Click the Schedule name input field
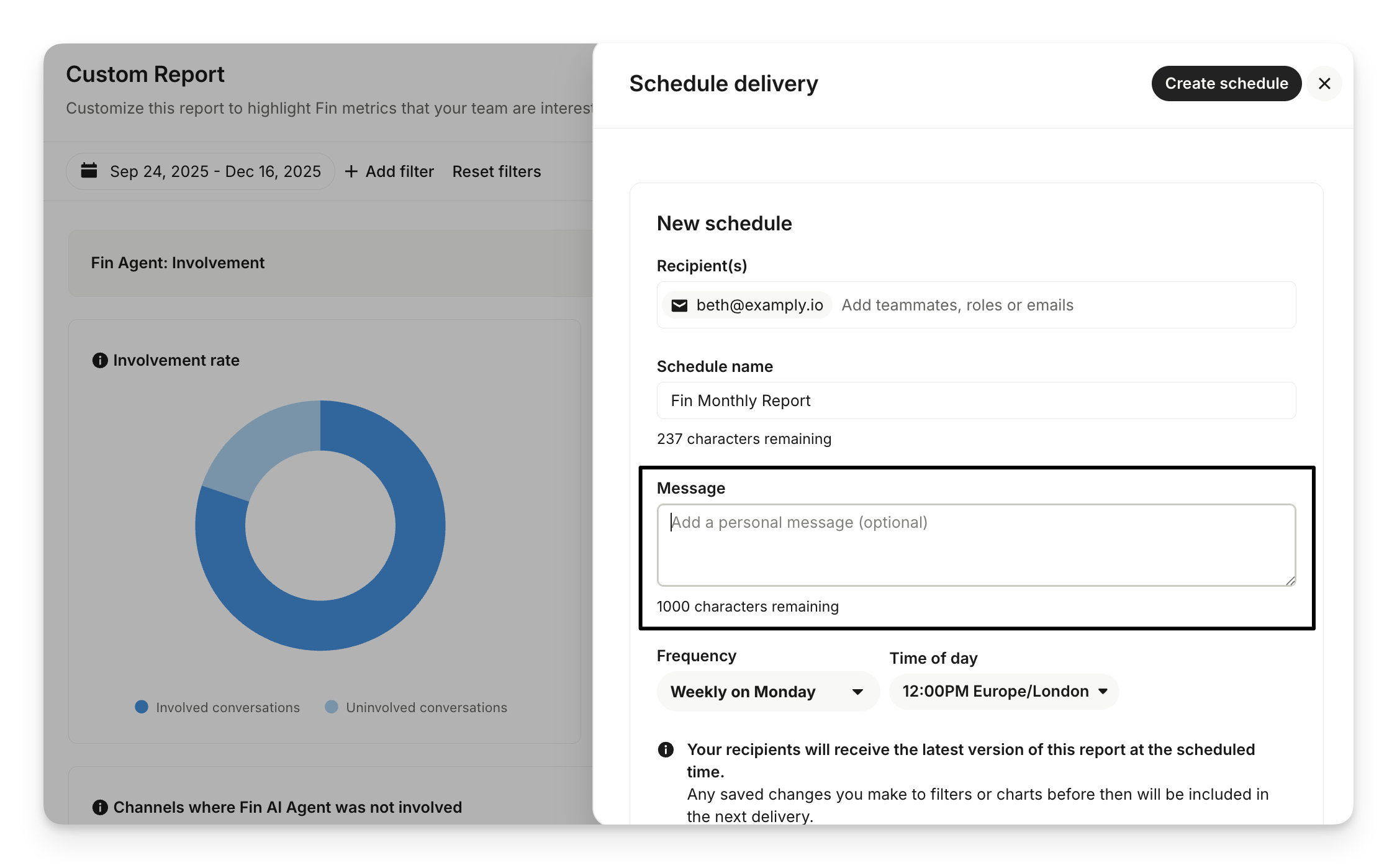Screen dimensions: 1397x868 (976, 401)
